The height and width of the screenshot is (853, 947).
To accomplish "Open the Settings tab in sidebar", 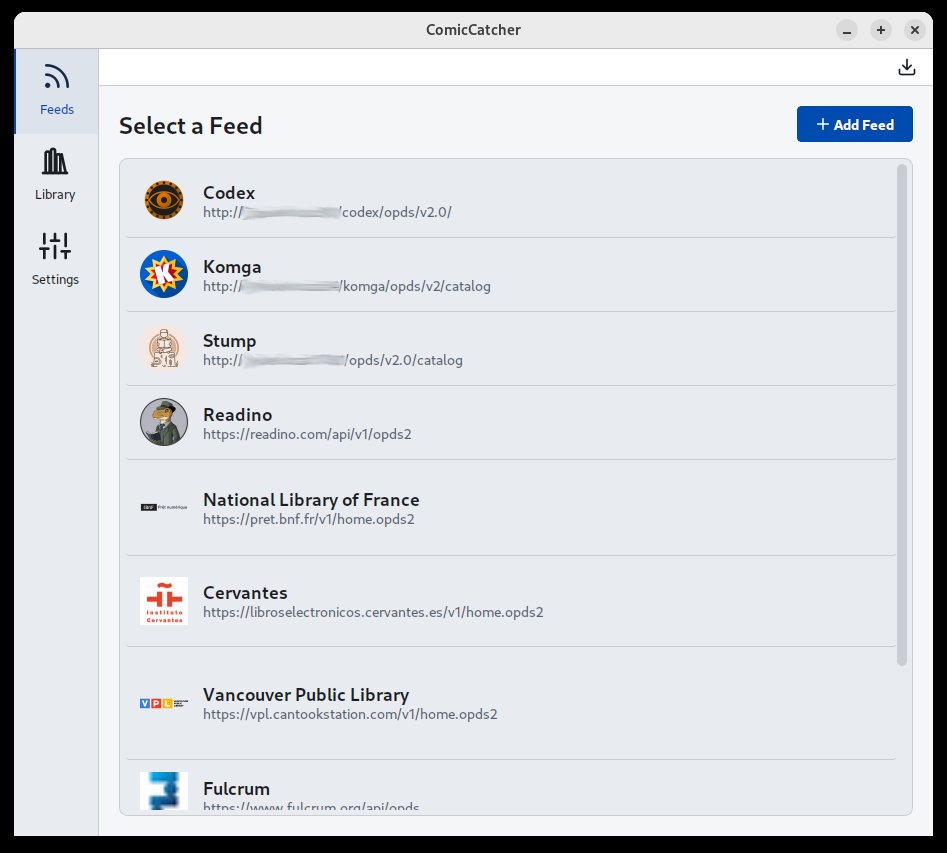I will 55,260.
